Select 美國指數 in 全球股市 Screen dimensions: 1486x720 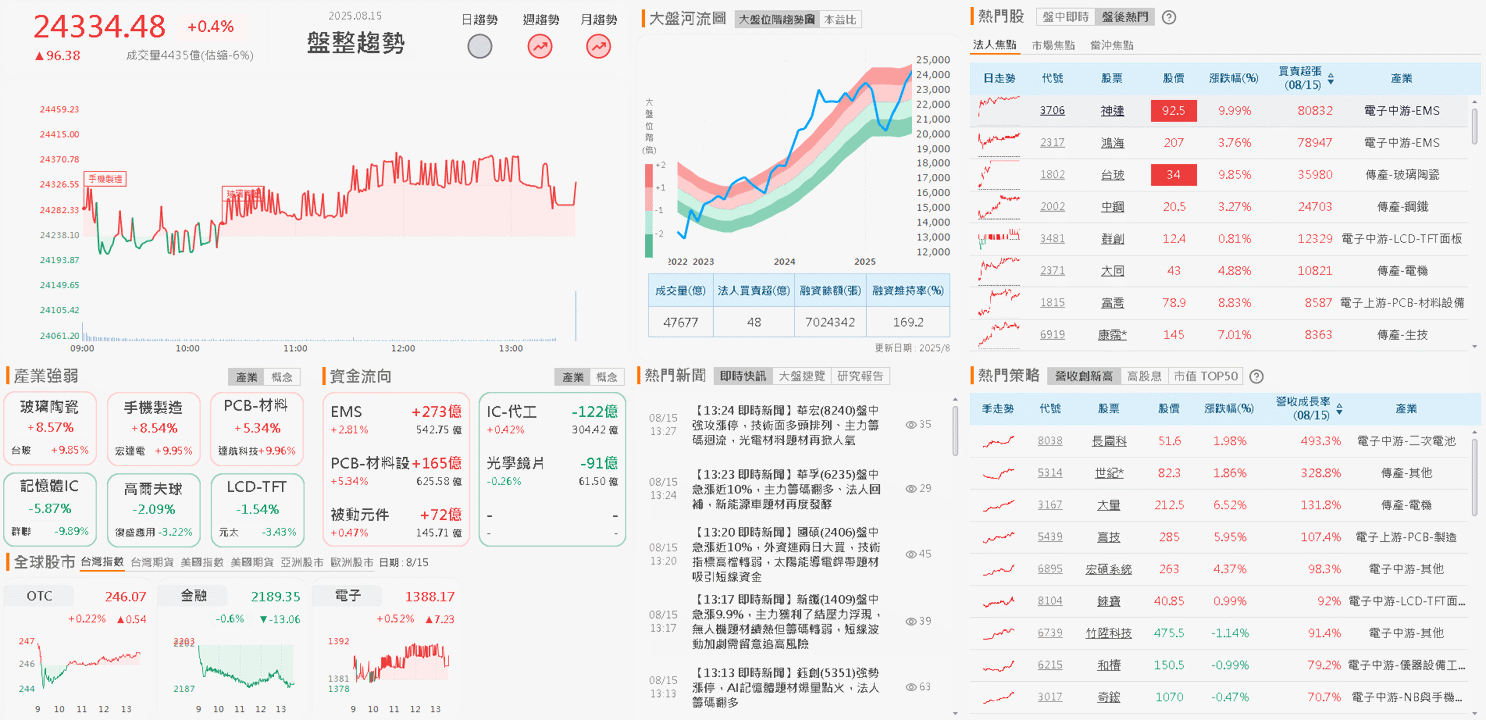202,563
